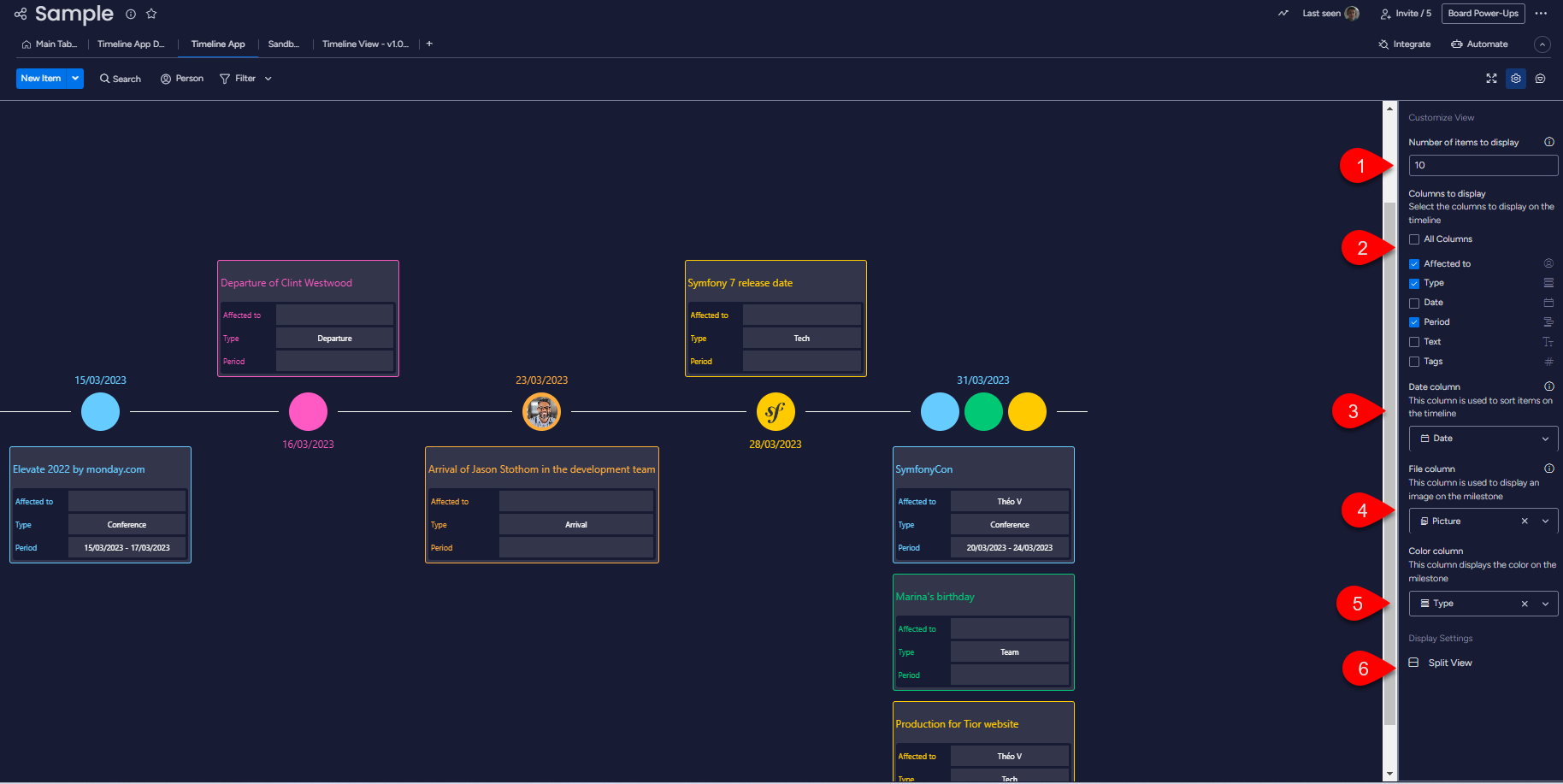Star the Sample board as favorite
The height and width of the screenshot is (784, 1563).
151,14
